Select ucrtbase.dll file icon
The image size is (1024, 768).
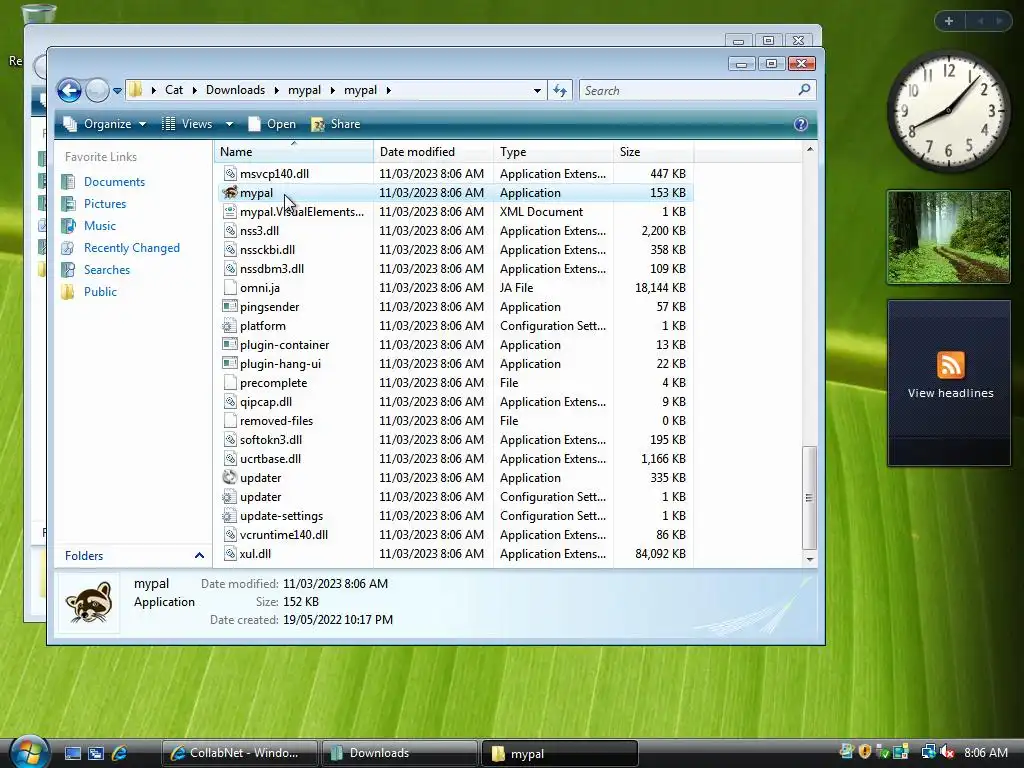point(230,458)
